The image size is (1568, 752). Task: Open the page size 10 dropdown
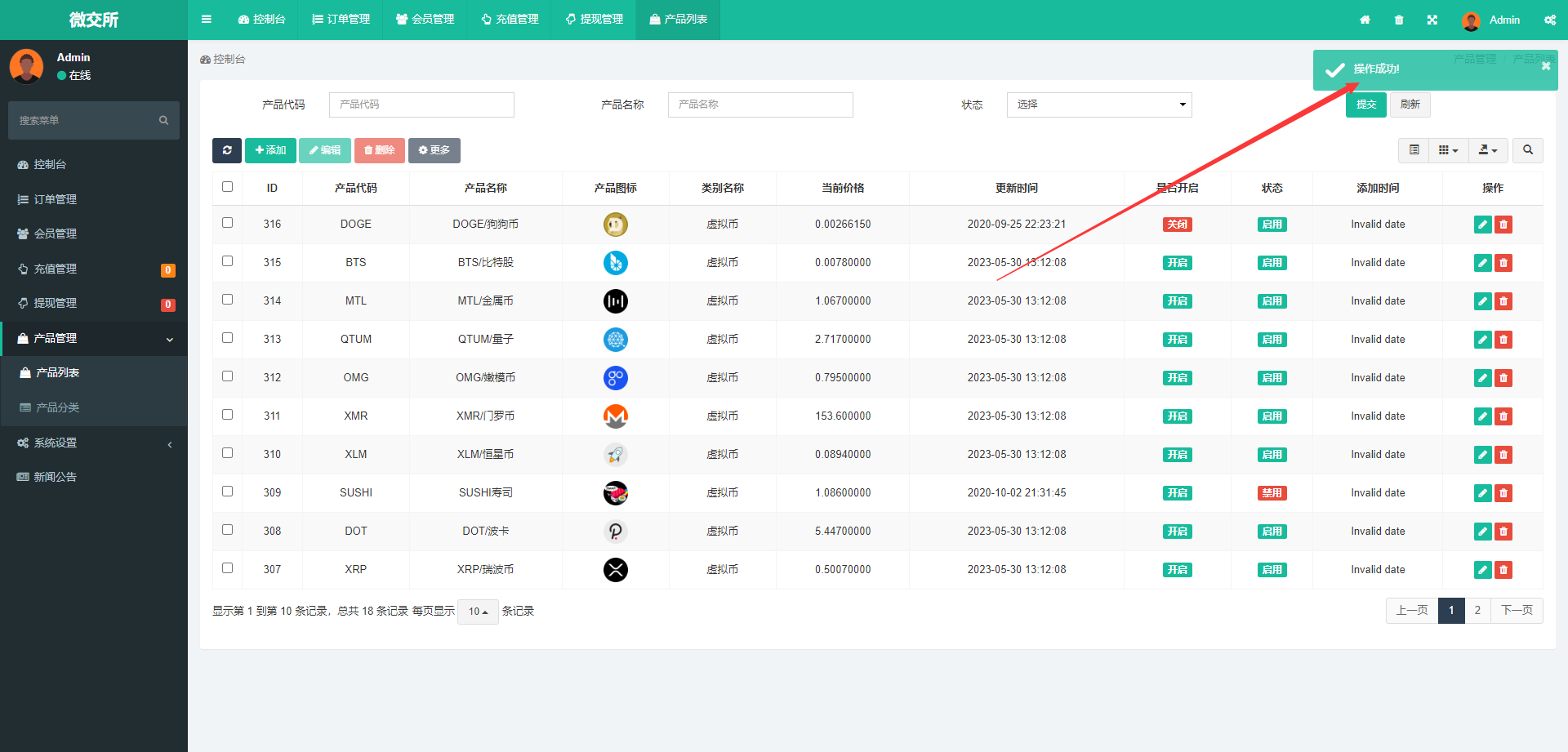click(x=478, y=612)
